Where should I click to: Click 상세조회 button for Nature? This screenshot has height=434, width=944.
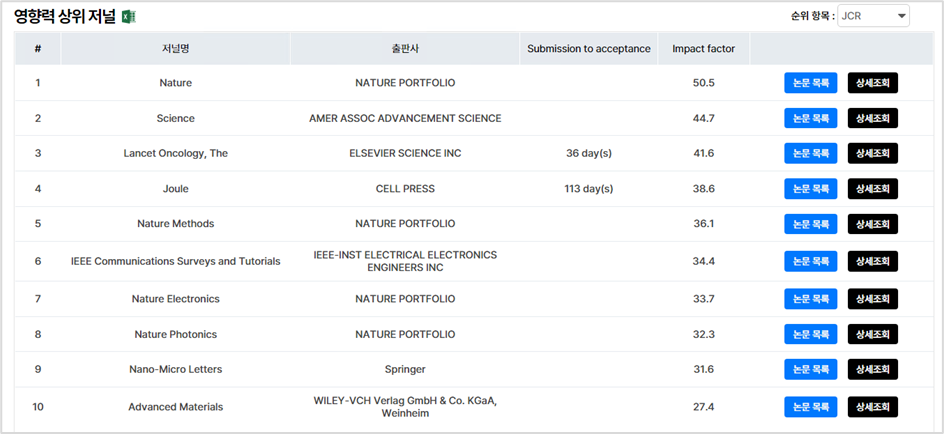tap(872, 83)
